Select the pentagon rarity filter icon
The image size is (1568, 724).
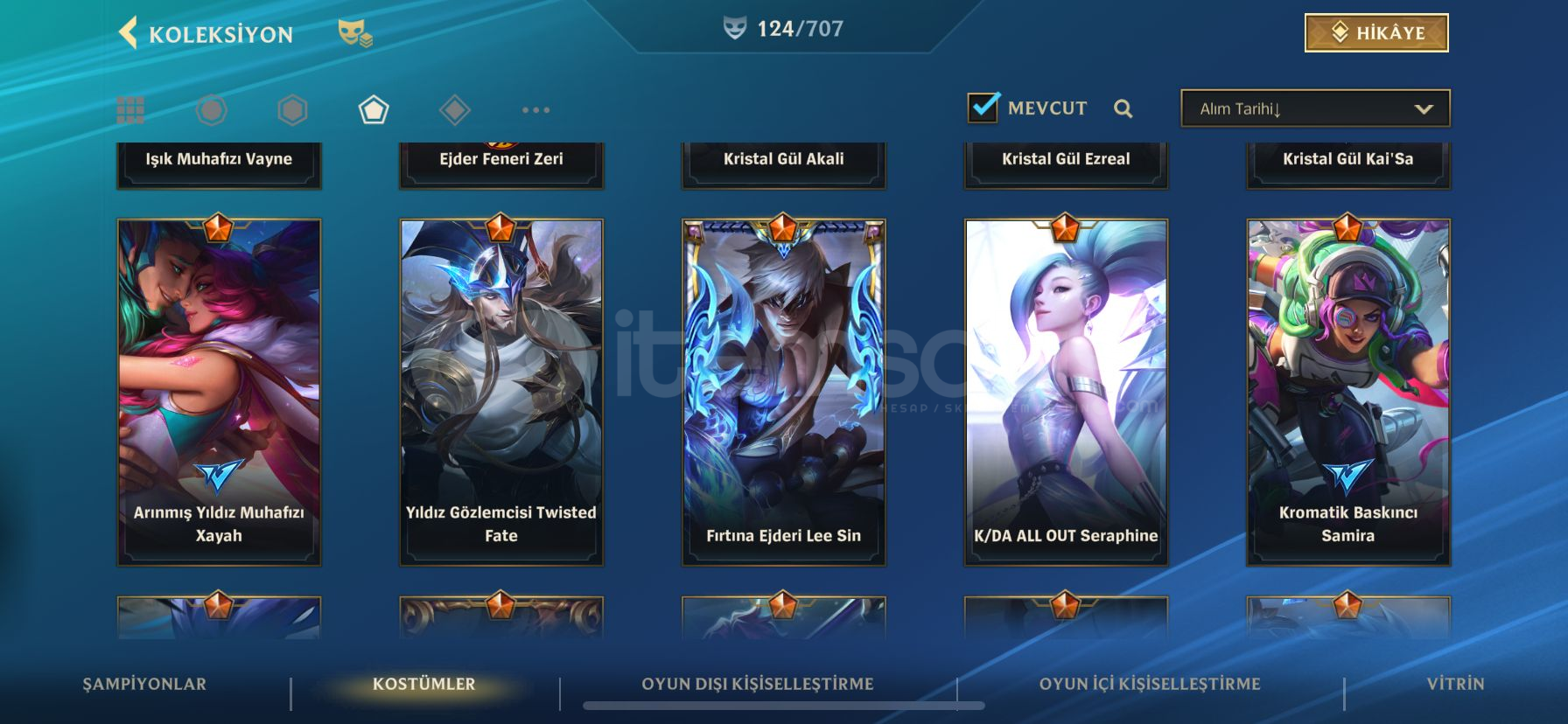click(x=374, y=110)
